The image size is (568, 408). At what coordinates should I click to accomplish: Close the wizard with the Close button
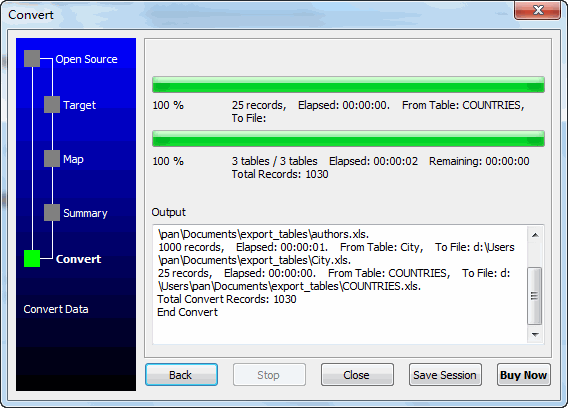coord(357,375)
